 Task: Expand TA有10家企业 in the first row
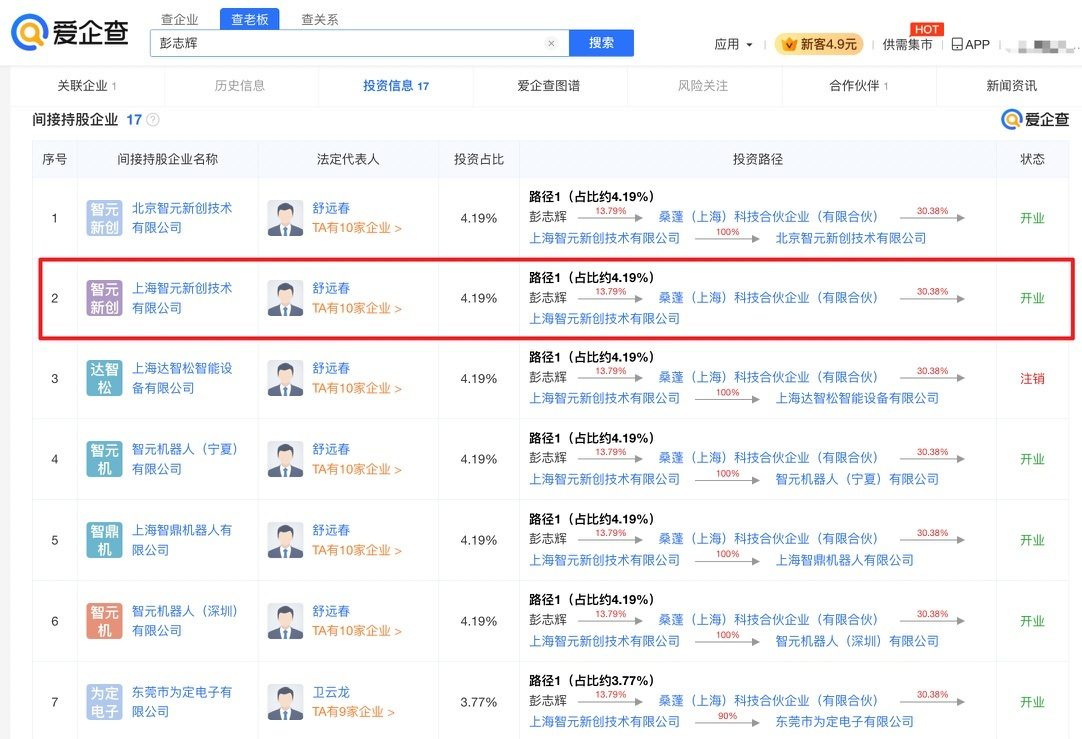(357, 228)
